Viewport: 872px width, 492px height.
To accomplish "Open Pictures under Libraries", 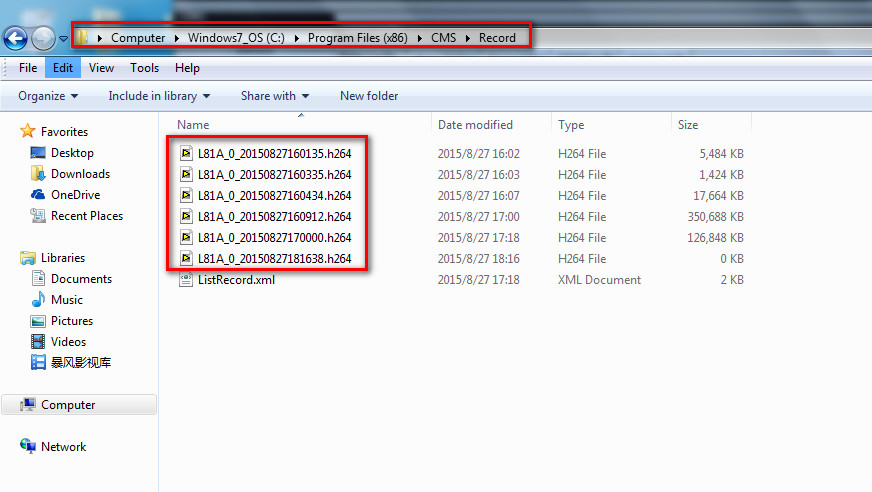I will [72, 321].
